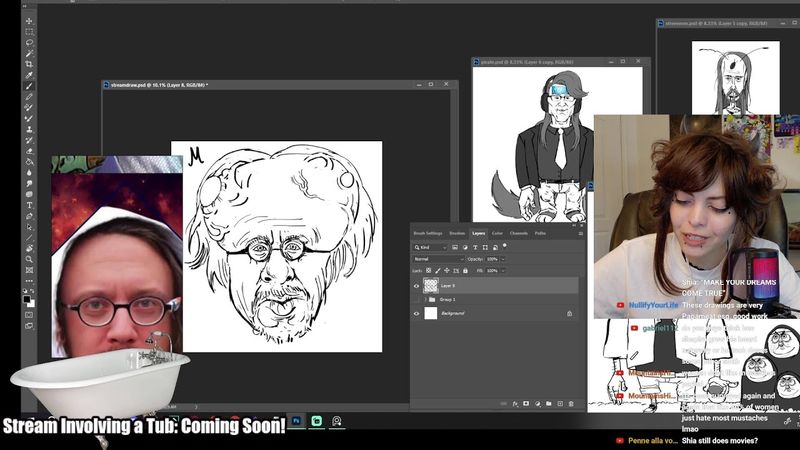
Task: Collapse the layers panel group arrows
Action: (x=574, y=226)
